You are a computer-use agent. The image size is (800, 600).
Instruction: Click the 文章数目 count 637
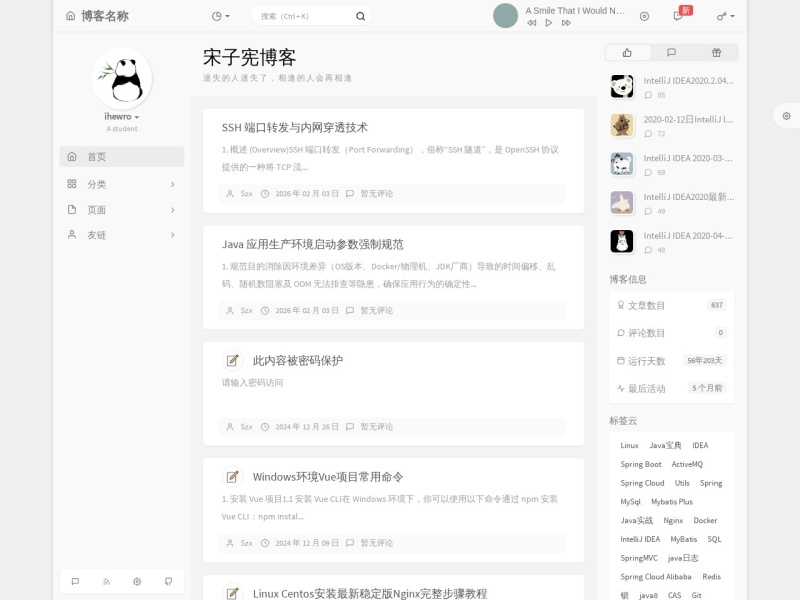point(716,305)
